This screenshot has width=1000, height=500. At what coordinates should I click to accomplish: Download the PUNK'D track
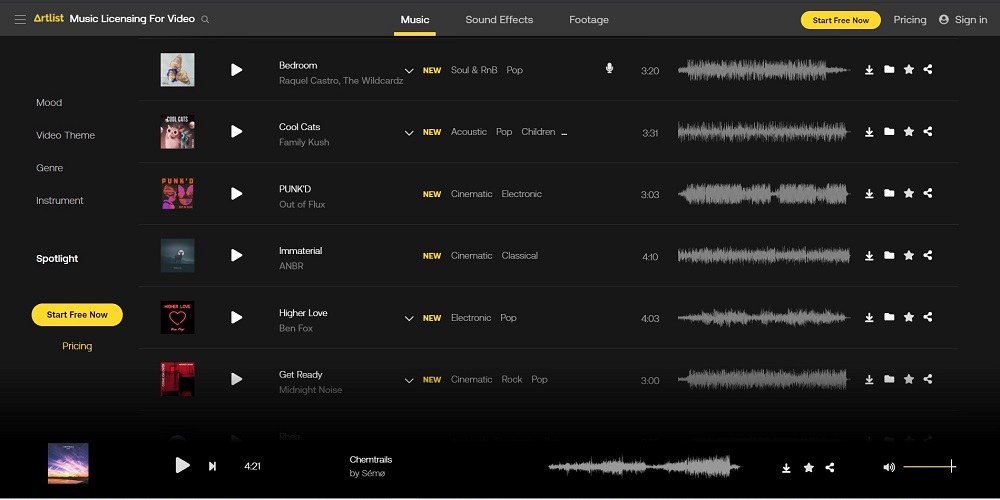tap(869, 194)
